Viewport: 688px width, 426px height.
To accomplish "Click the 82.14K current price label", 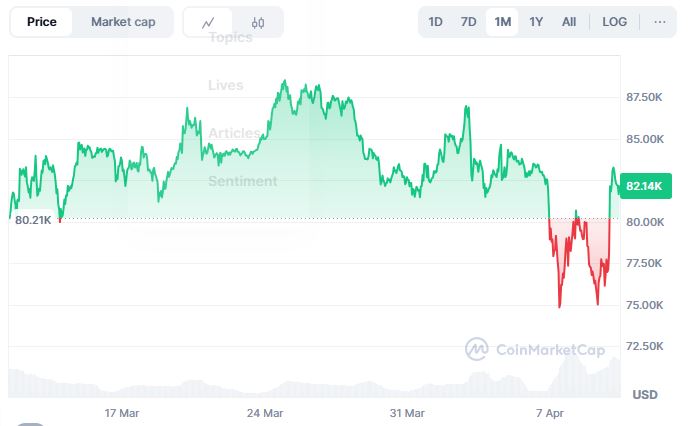I will click(644, 186).
